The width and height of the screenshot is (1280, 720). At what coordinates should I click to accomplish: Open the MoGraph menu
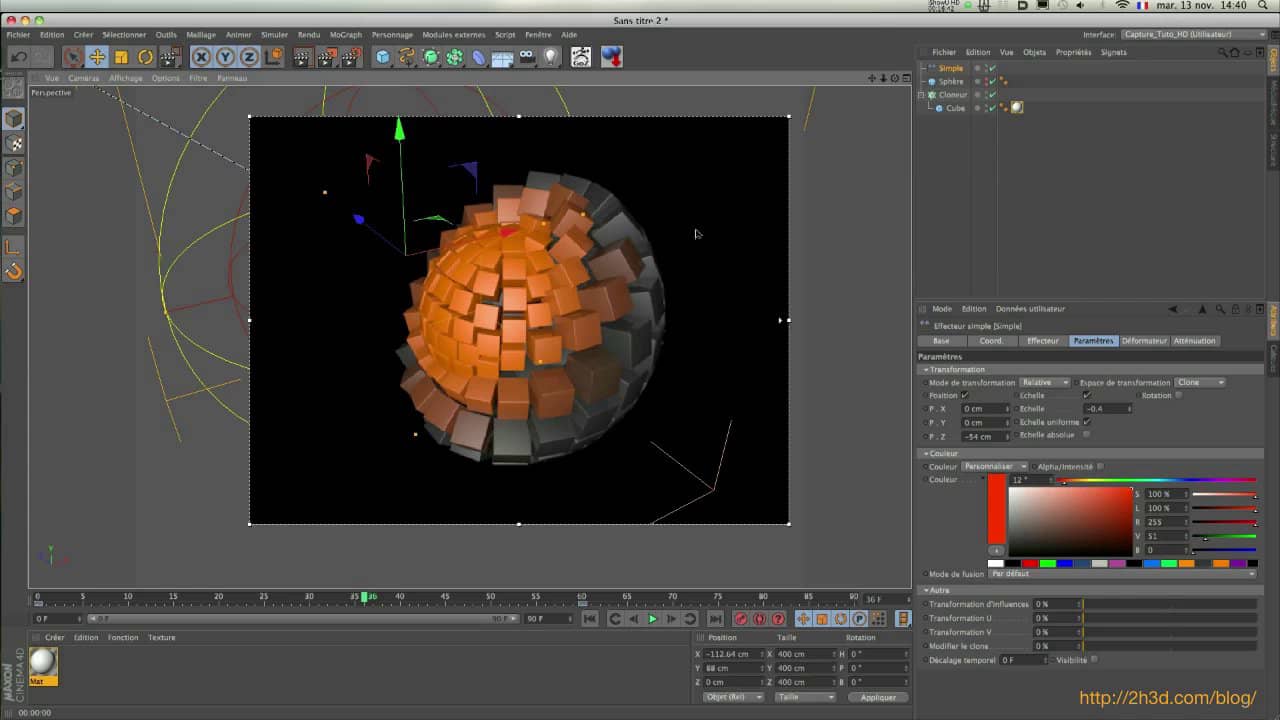pyautogui.click(x=345, y=34)
